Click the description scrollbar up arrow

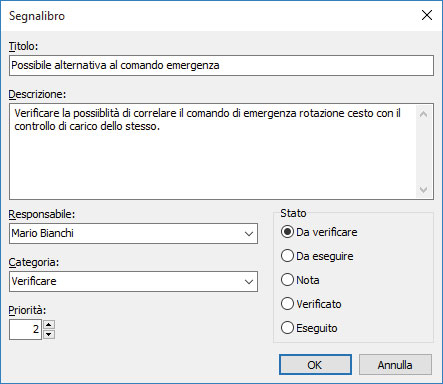click(424, 114)
